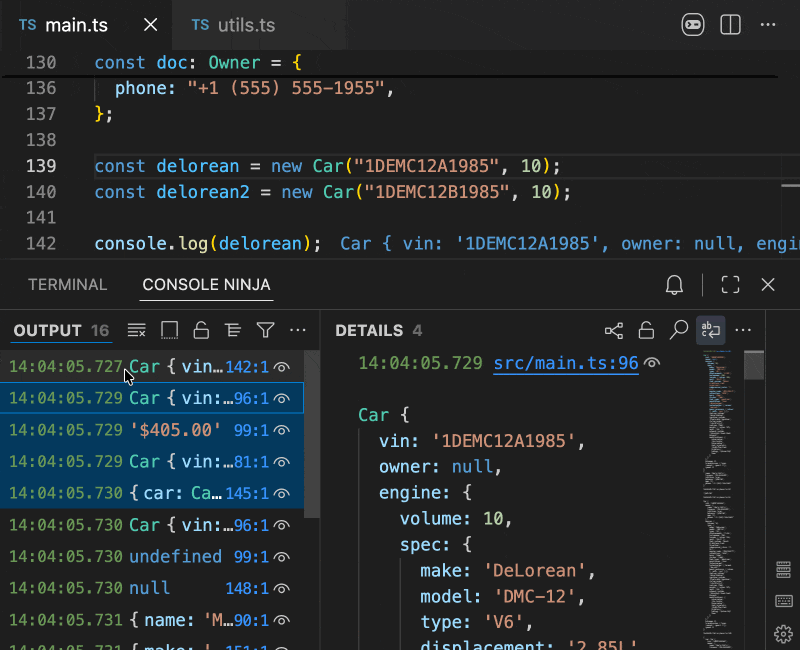This screenshot has height=650, width=800.
Task: Open the keyboard icon on right edge
Action: (784, 601)
